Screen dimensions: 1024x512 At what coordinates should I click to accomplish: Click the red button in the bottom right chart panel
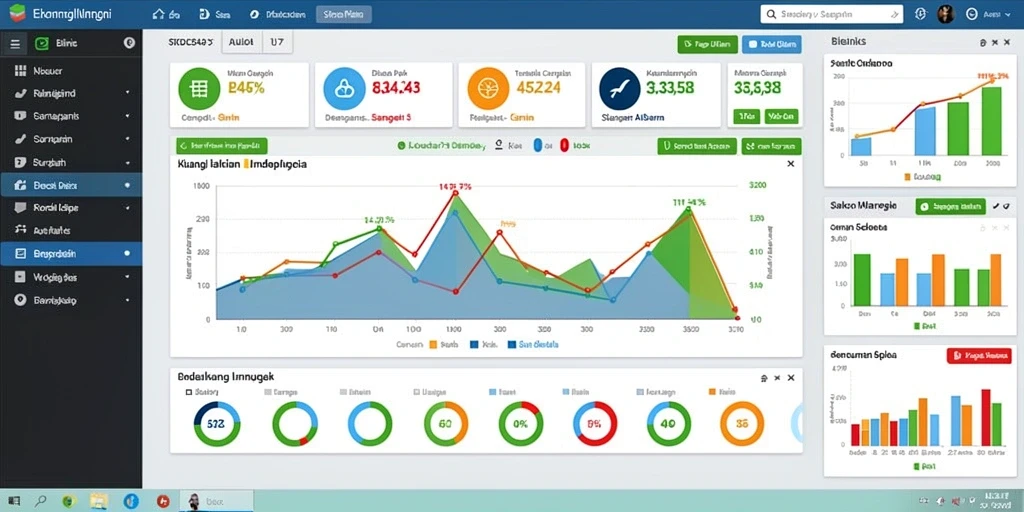coord(979,356)
